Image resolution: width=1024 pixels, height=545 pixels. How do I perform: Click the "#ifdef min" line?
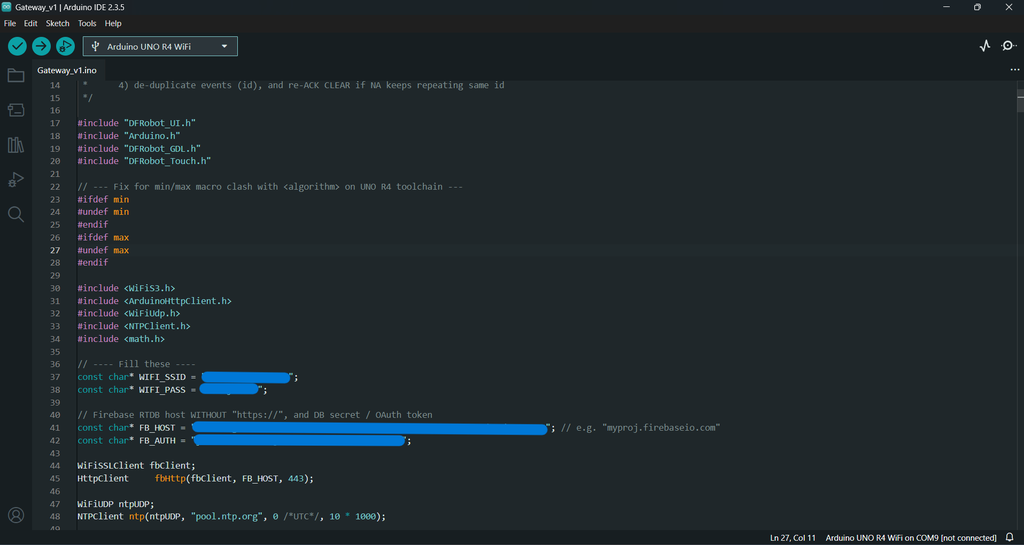[103, 199]
